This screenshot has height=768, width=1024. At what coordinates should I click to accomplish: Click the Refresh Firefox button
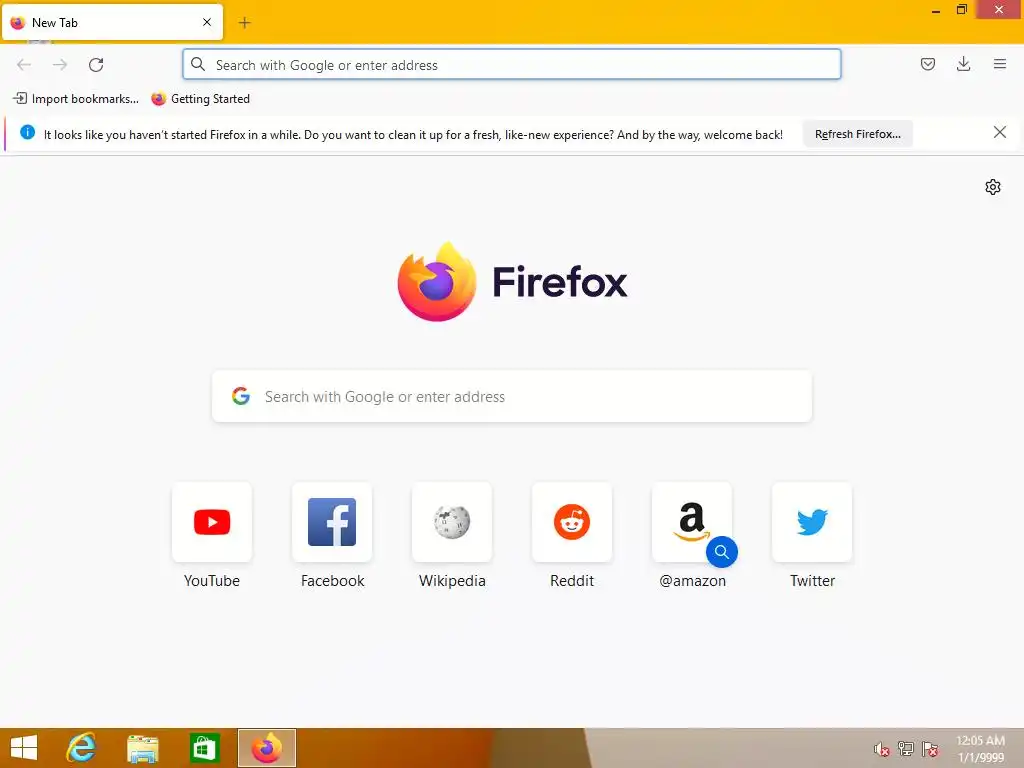(857, 134)
